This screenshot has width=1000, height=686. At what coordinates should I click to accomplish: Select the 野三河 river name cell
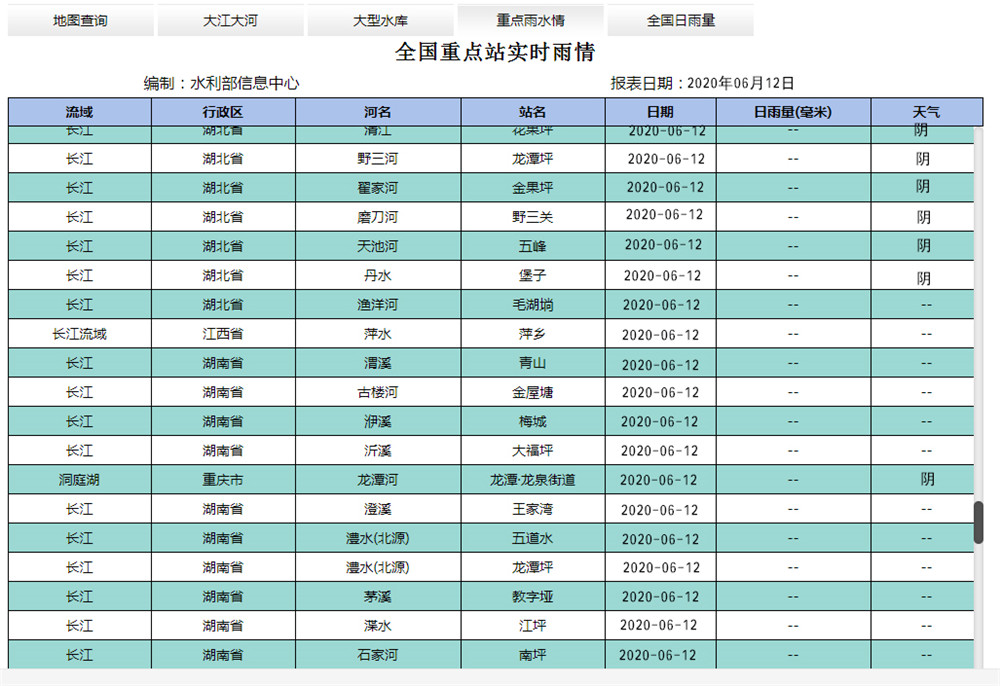pos(378,159)
